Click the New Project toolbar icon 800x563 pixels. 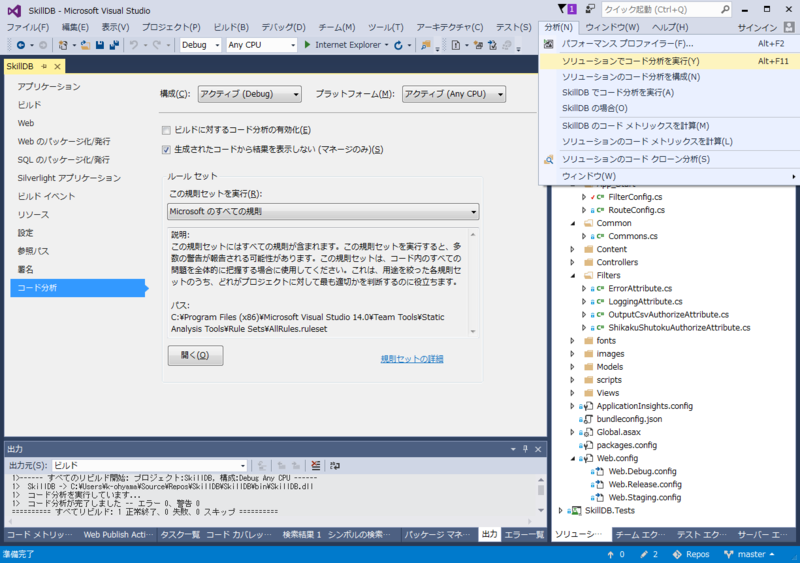pyautogui.click(x=63, y=45)
